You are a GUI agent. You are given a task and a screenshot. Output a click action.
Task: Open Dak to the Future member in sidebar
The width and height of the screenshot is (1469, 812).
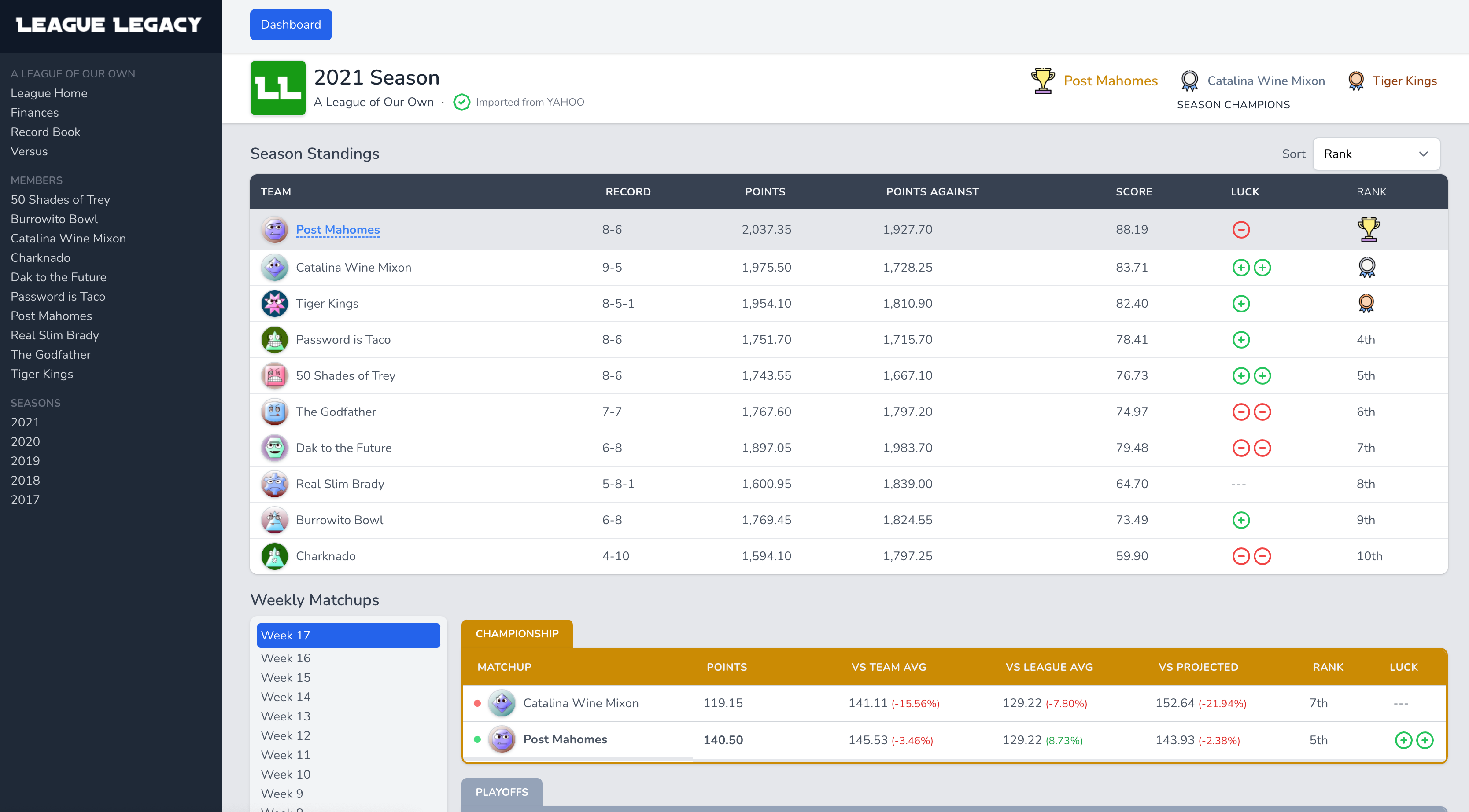[x=59, y=277]
